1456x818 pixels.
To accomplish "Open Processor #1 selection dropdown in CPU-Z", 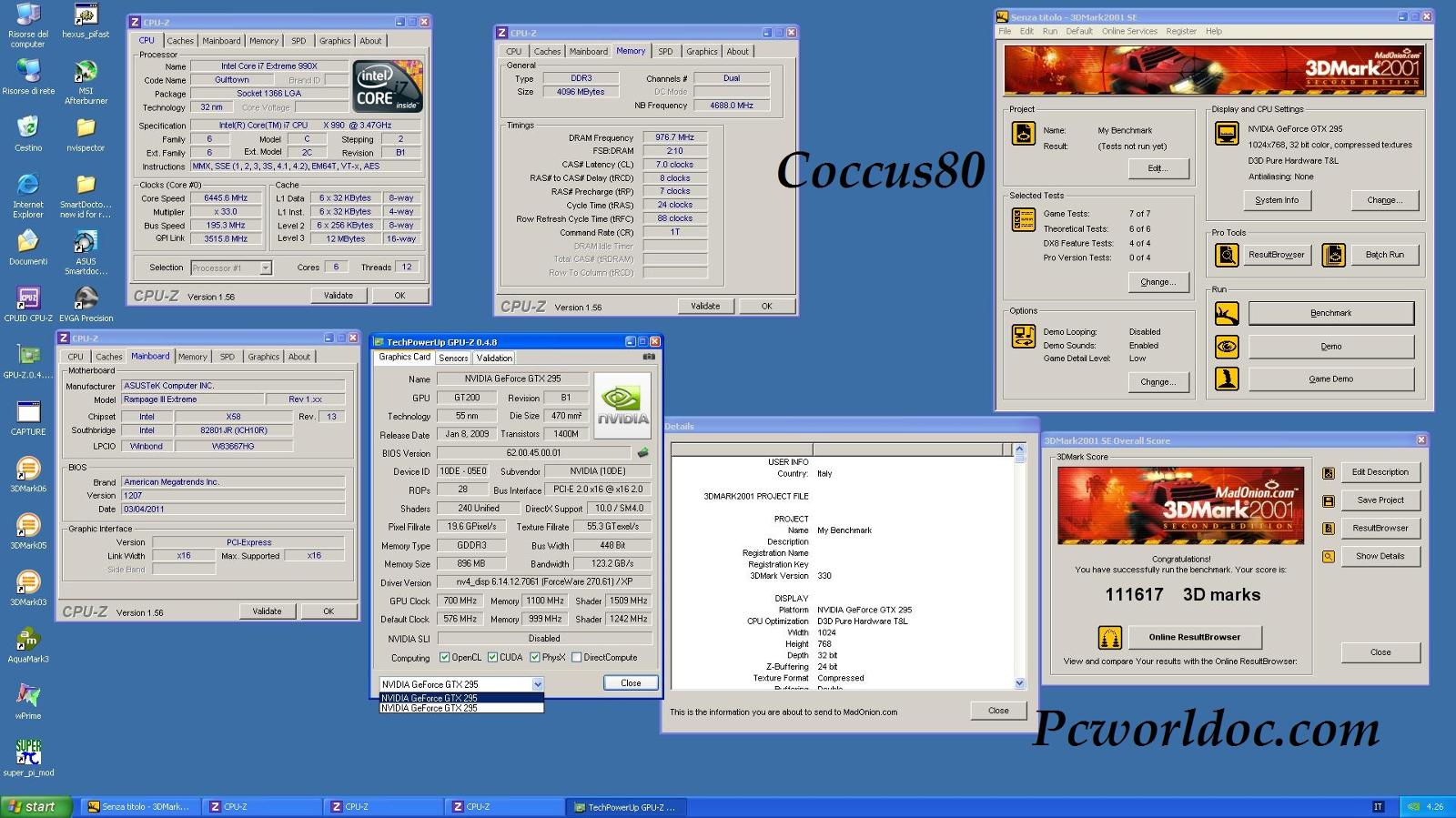I will pos(265,268).
